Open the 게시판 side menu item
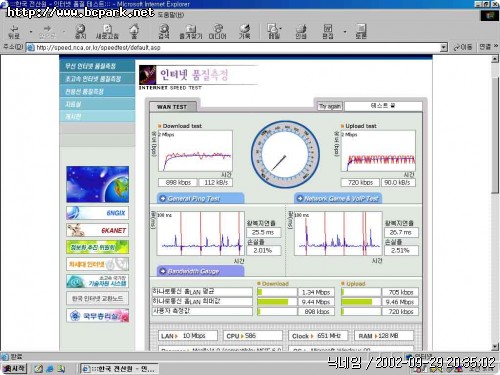 97,116
